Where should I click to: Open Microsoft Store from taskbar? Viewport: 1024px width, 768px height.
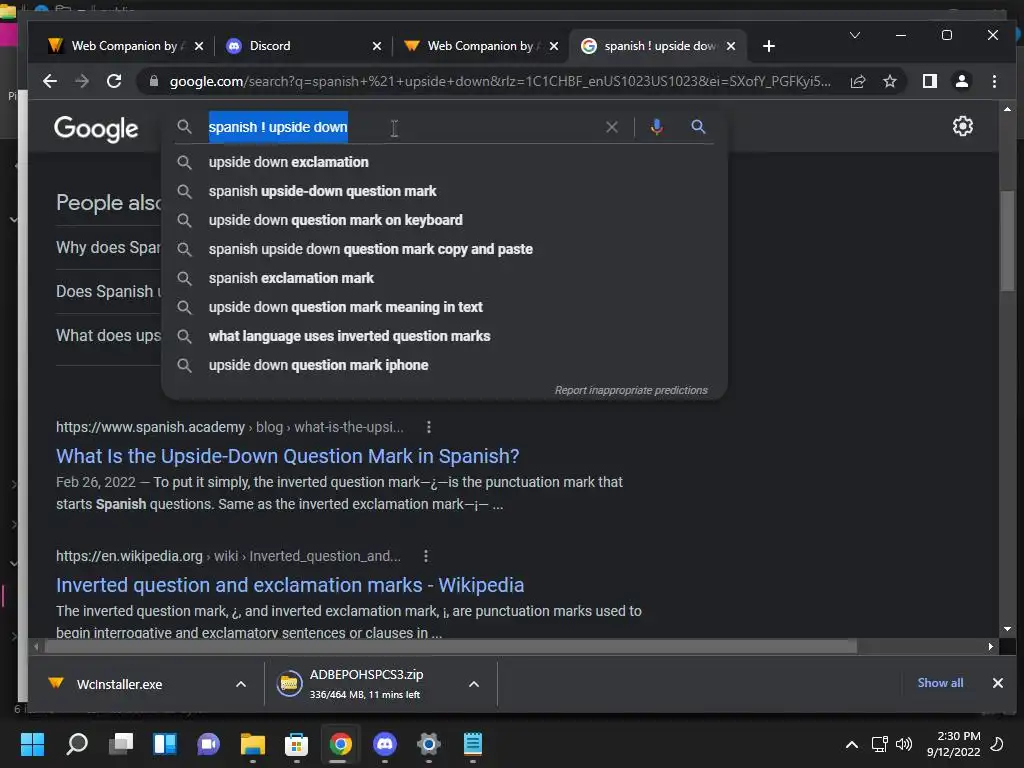coord(296,744)
